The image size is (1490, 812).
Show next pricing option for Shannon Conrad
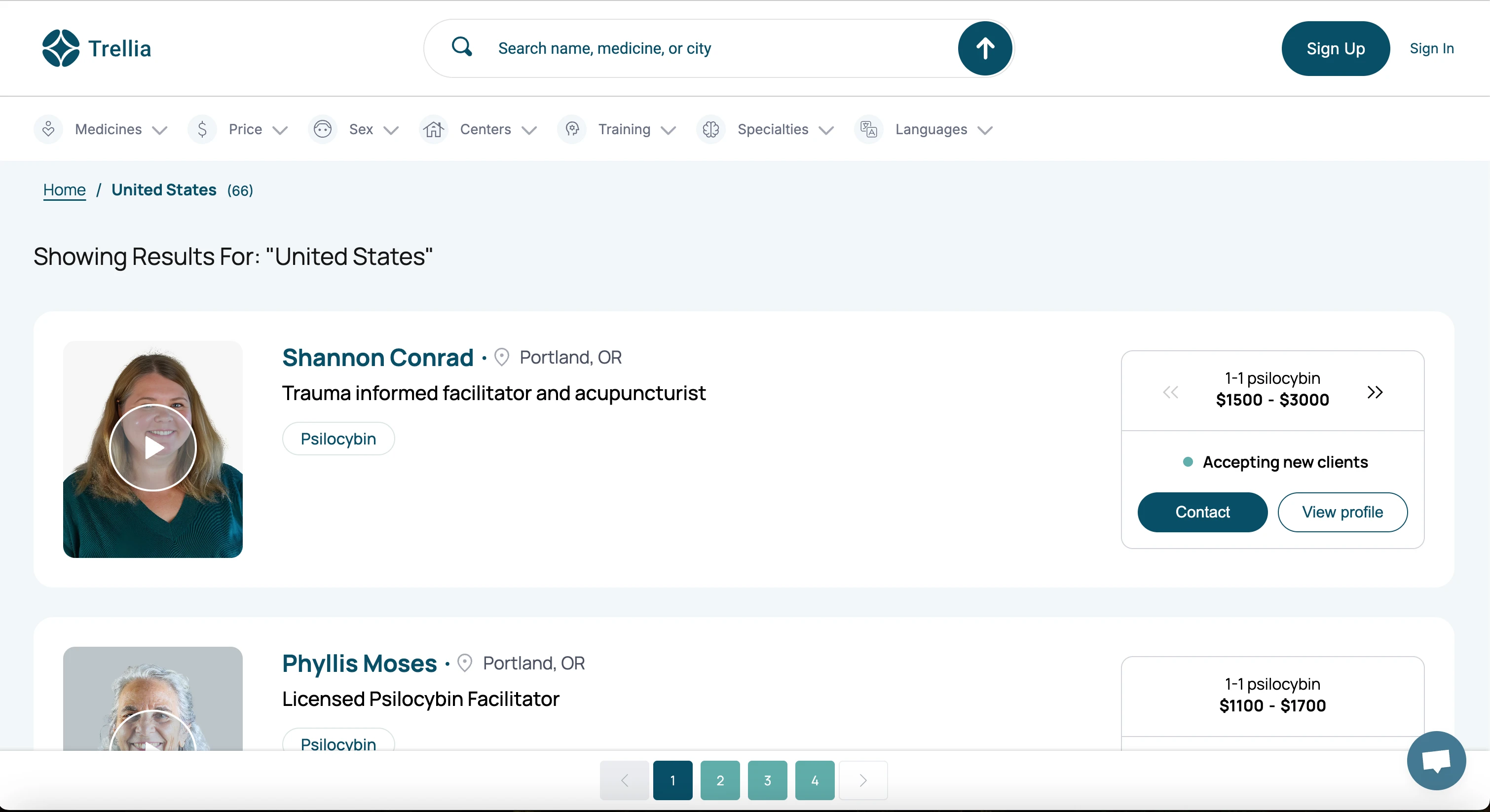pyautogui.click(x=1375, y=393)
